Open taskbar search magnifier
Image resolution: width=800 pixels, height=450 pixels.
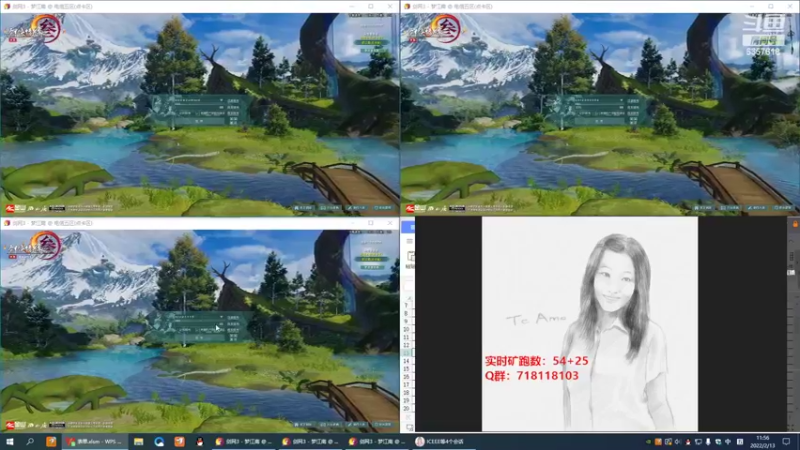pos(30,441)
